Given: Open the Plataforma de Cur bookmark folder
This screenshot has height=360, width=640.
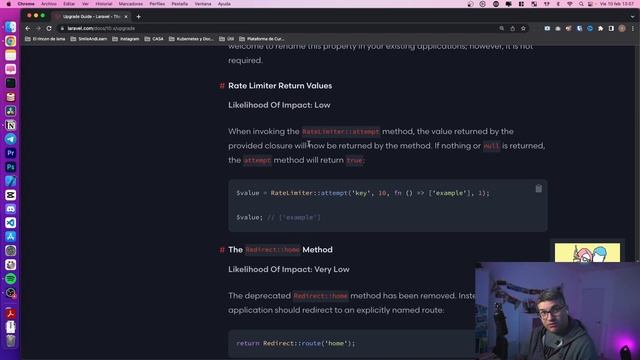Looking at the screenshot, I should pyautogui.click(x=262, y=39).
